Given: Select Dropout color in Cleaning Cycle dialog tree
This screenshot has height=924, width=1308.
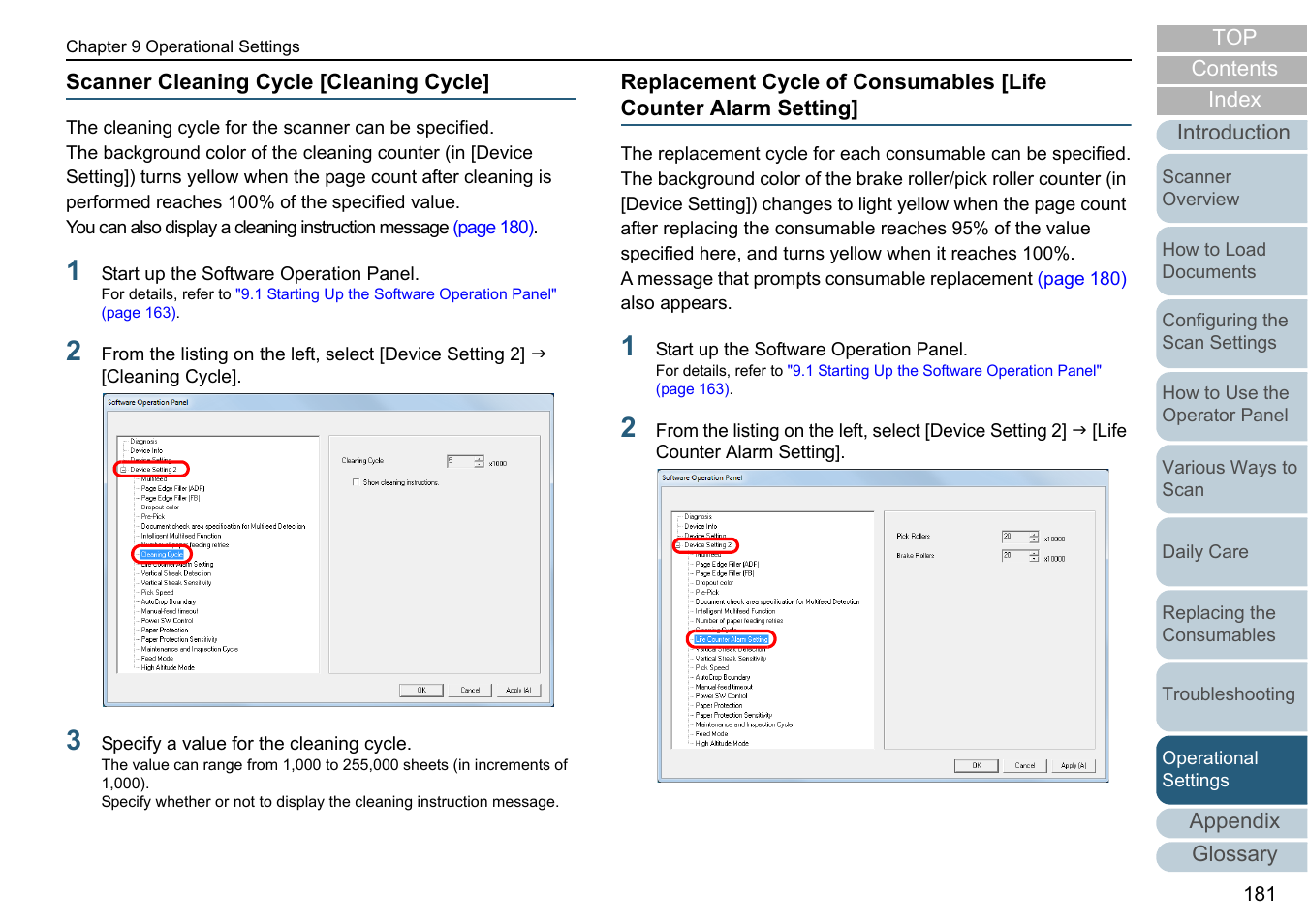Looking at the screenshot, I should 160,508.
